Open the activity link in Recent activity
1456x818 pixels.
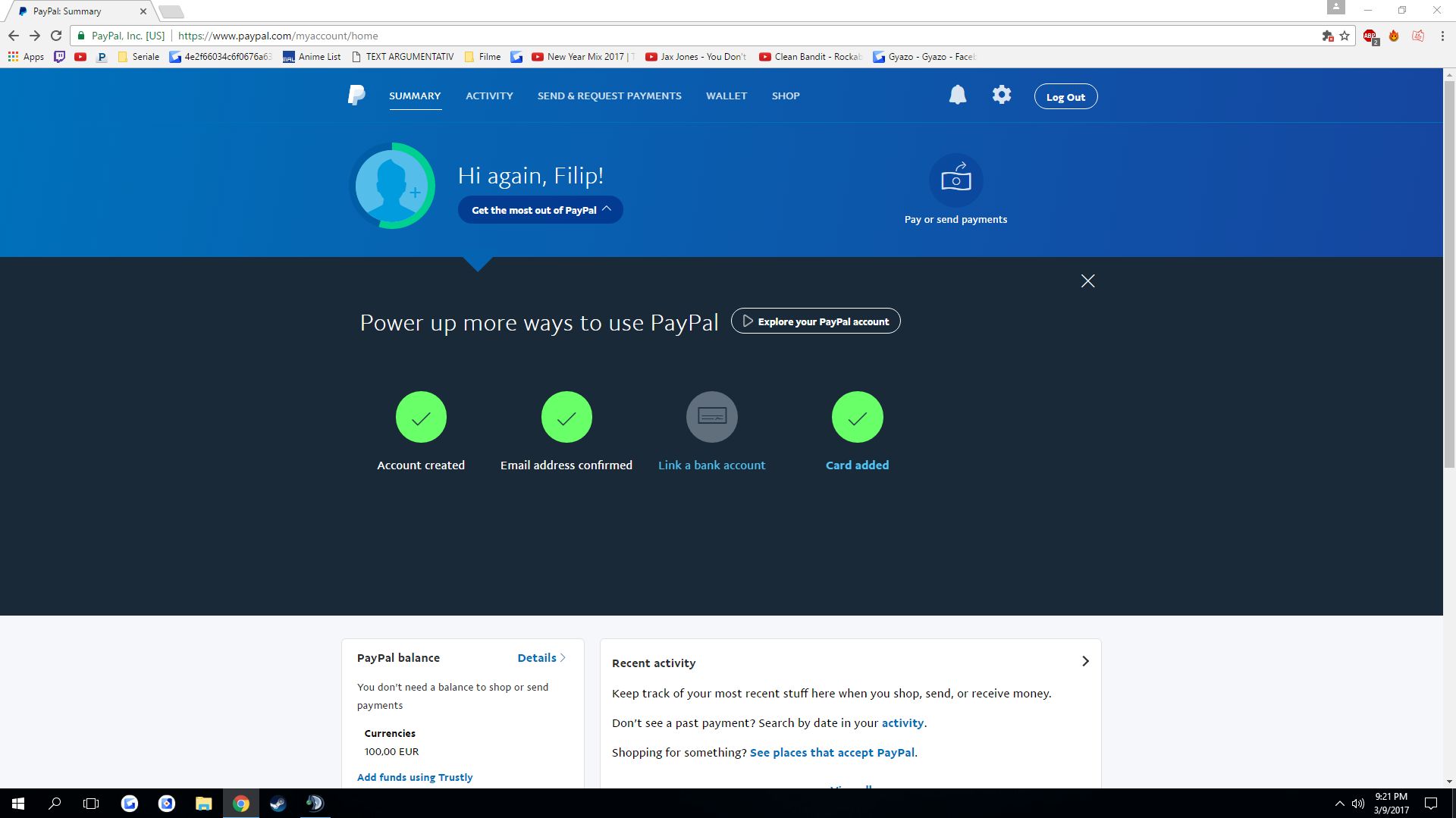coord(902,723)
